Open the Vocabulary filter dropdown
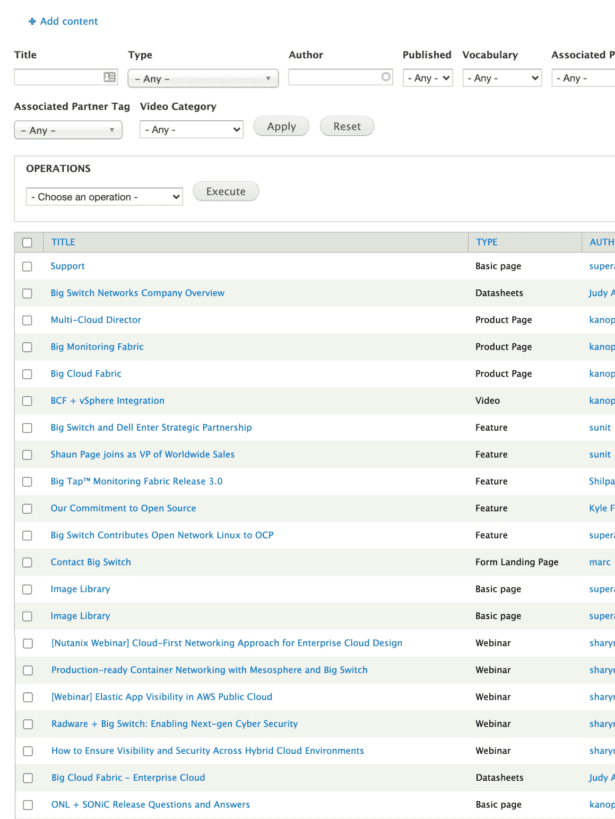This screenshot has width=615, height=819. pos(502,78)
